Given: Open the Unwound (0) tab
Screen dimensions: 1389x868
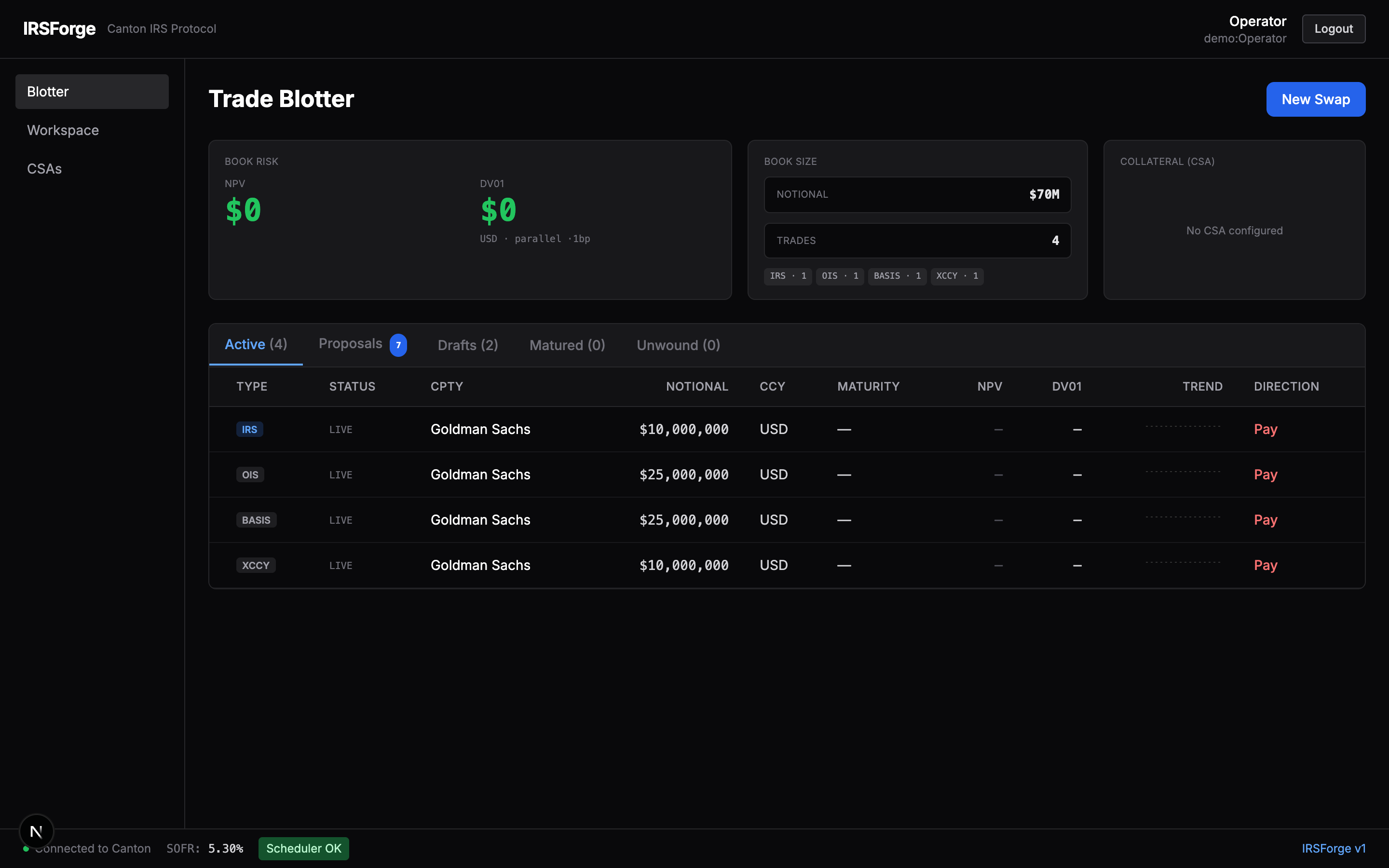Looking at the screenshot, I should pos(678,345).
